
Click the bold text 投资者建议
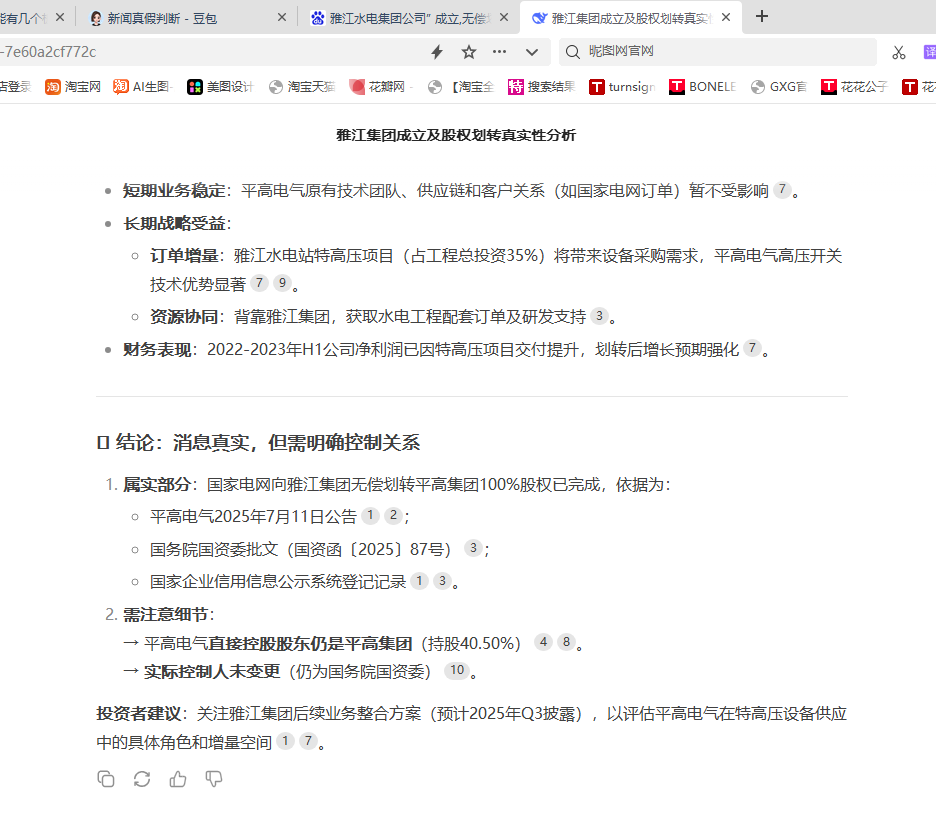[138, 714]
